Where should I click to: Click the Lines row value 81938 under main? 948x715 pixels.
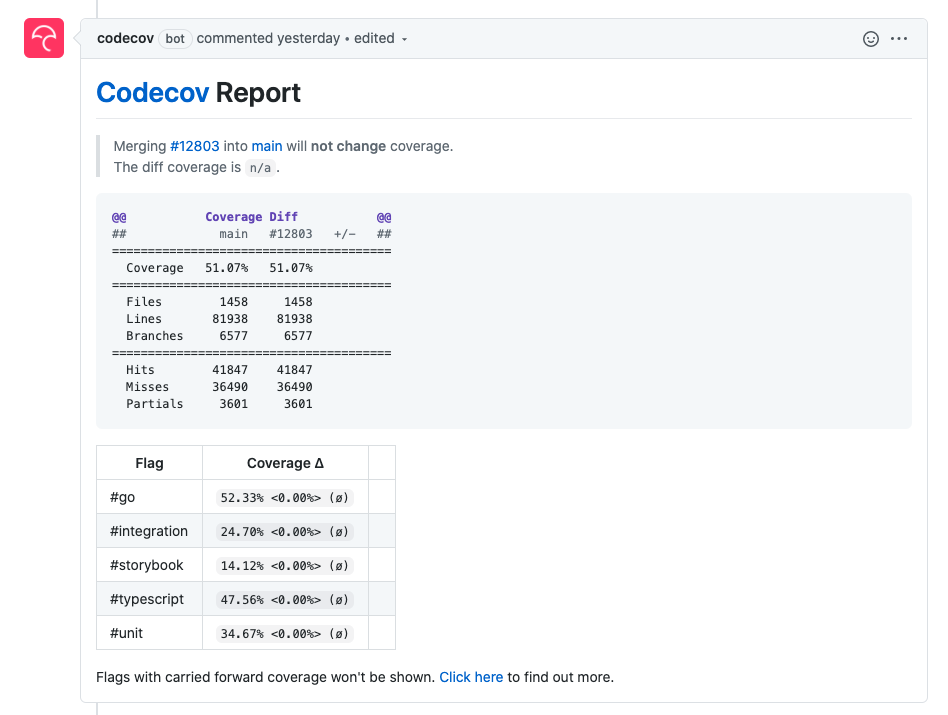pyautogui.click(x=230, y=319)
